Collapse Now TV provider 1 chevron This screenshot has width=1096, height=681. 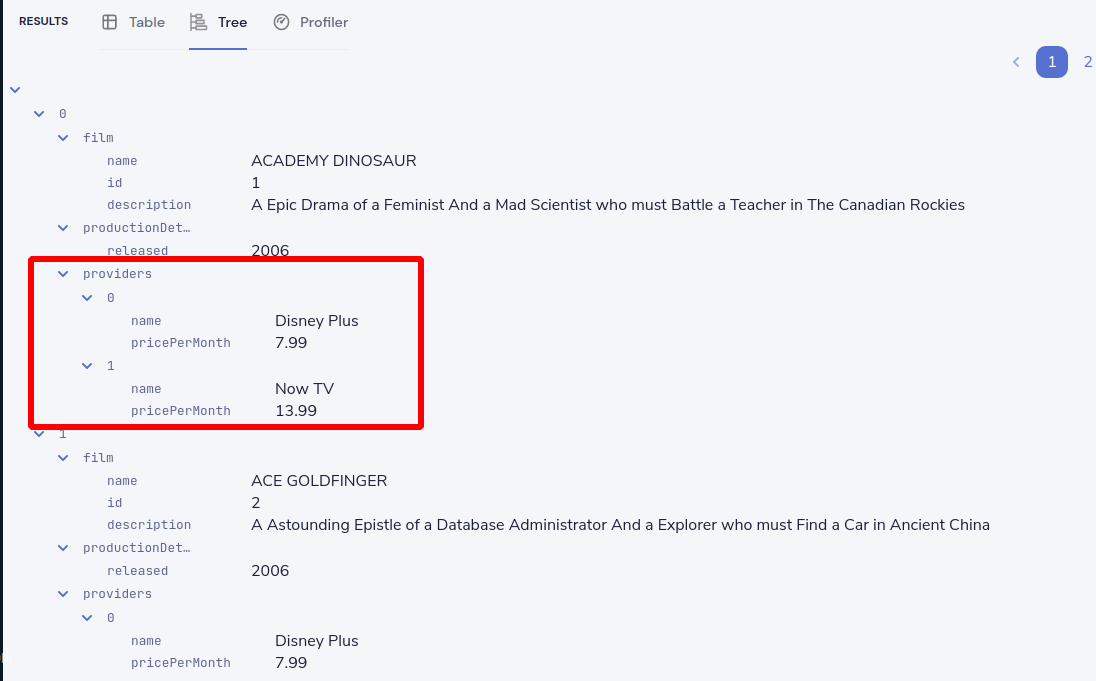[x=87, y=366]
